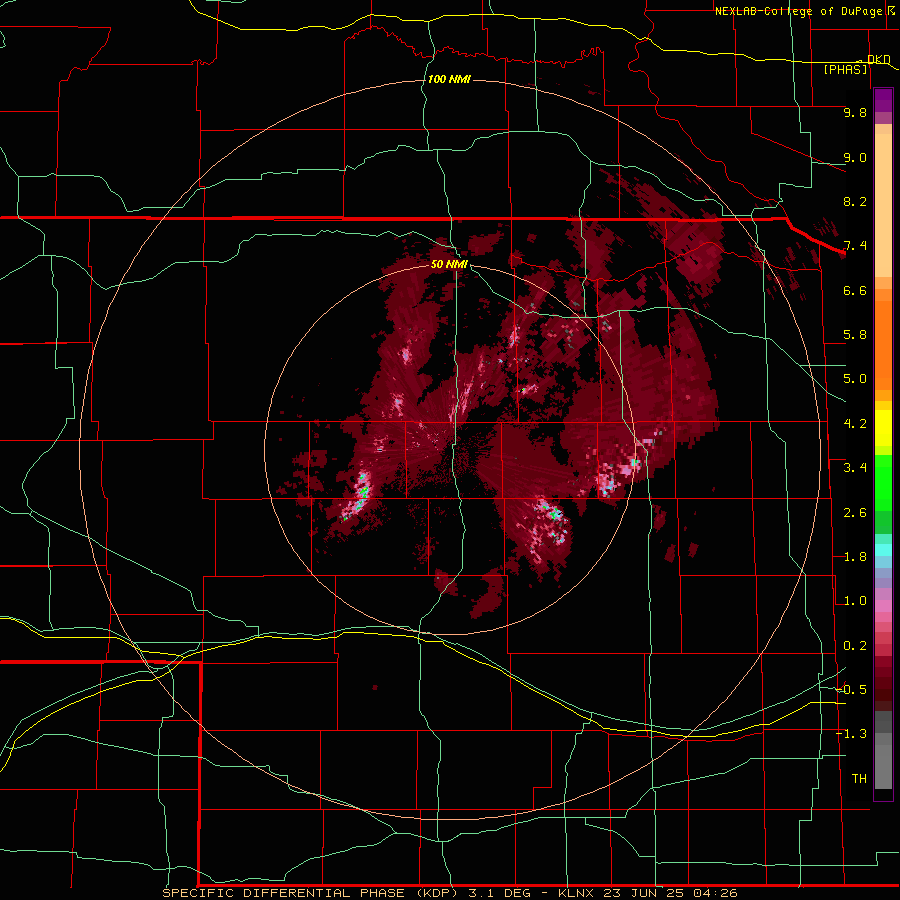Screen dimensions: 900x900
Task: Click the 50 NMI range ring label
Action: pyautogui.click(x=449, y=264)
